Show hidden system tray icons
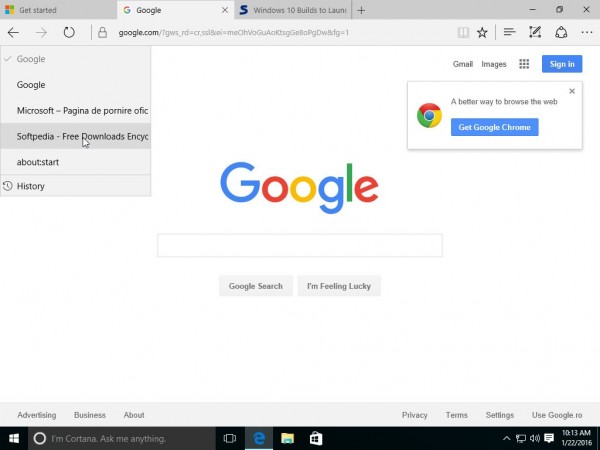The height and width of the screenshot is (450, 600). (x=506, y=439)
